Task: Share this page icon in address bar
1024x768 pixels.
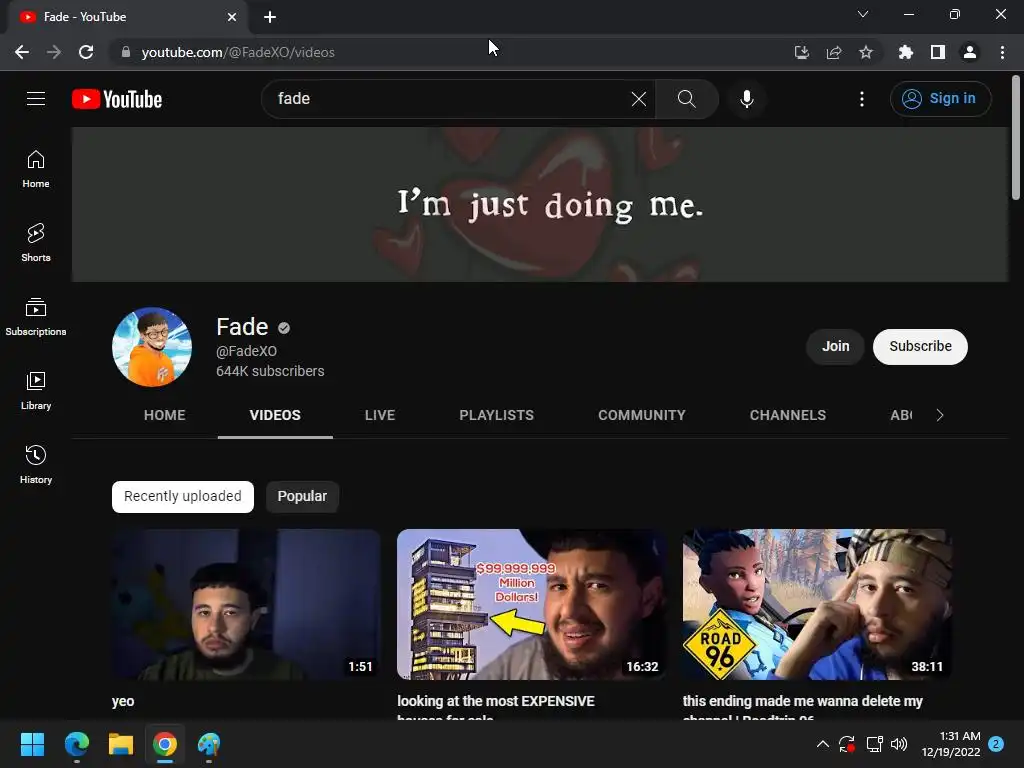Action: (834, 52)
